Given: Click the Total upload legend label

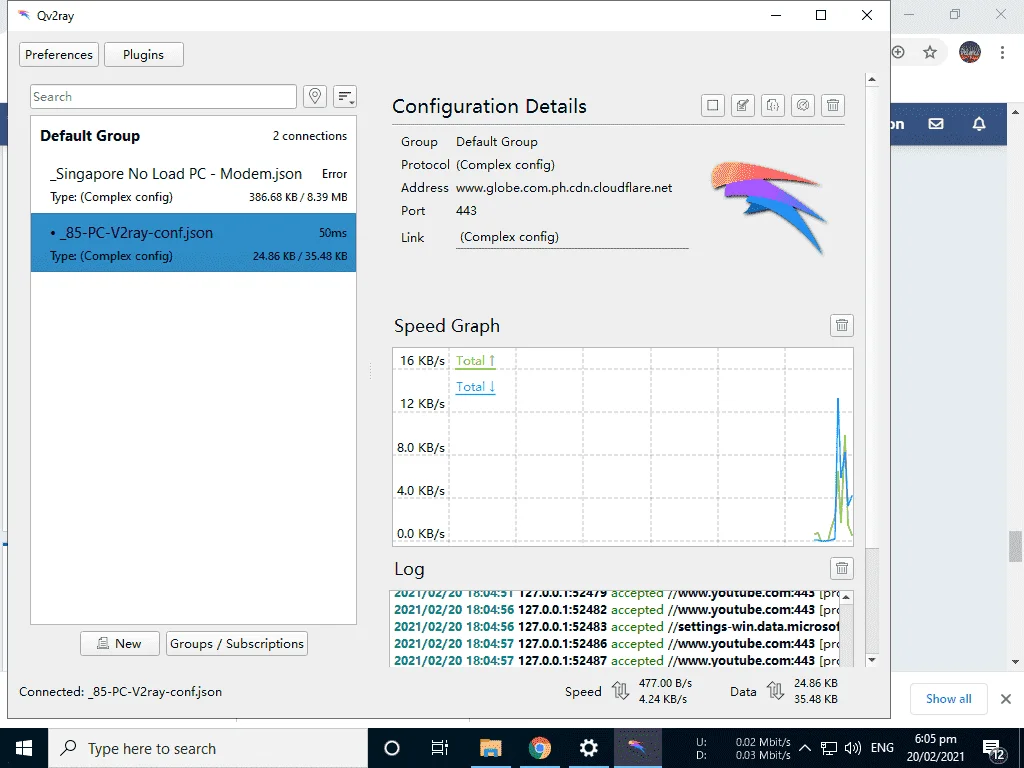Looking at the screenshot, I should click(475, 360).
